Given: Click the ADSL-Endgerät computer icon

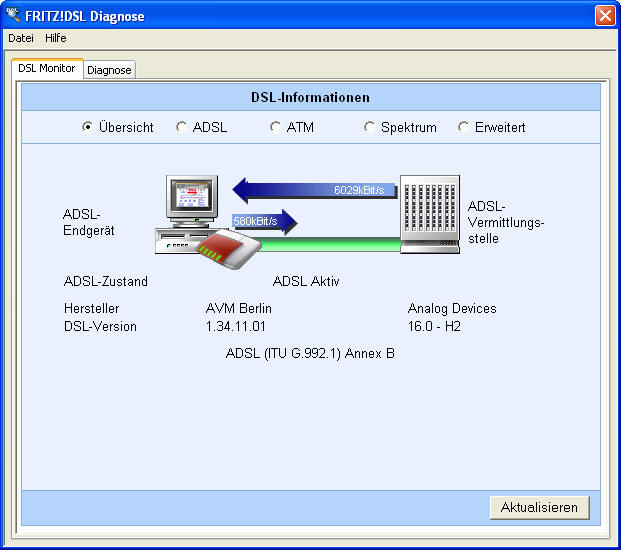Looking at the screenshot, I should 191,214.
